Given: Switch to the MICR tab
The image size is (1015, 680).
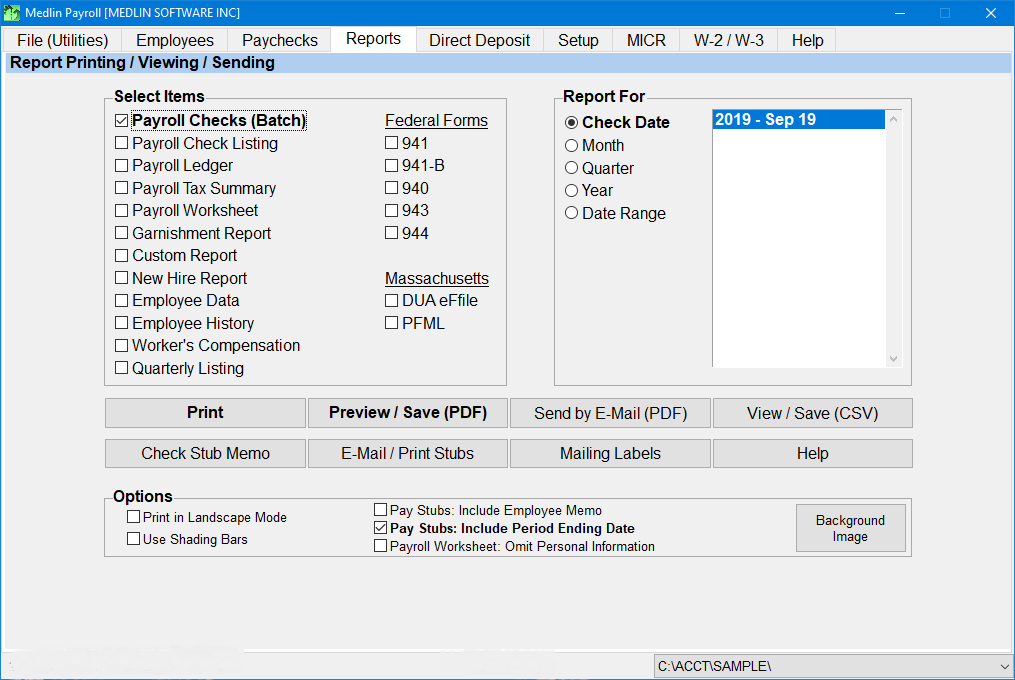Looking at the screenshot, I should (x=645, y=40).
